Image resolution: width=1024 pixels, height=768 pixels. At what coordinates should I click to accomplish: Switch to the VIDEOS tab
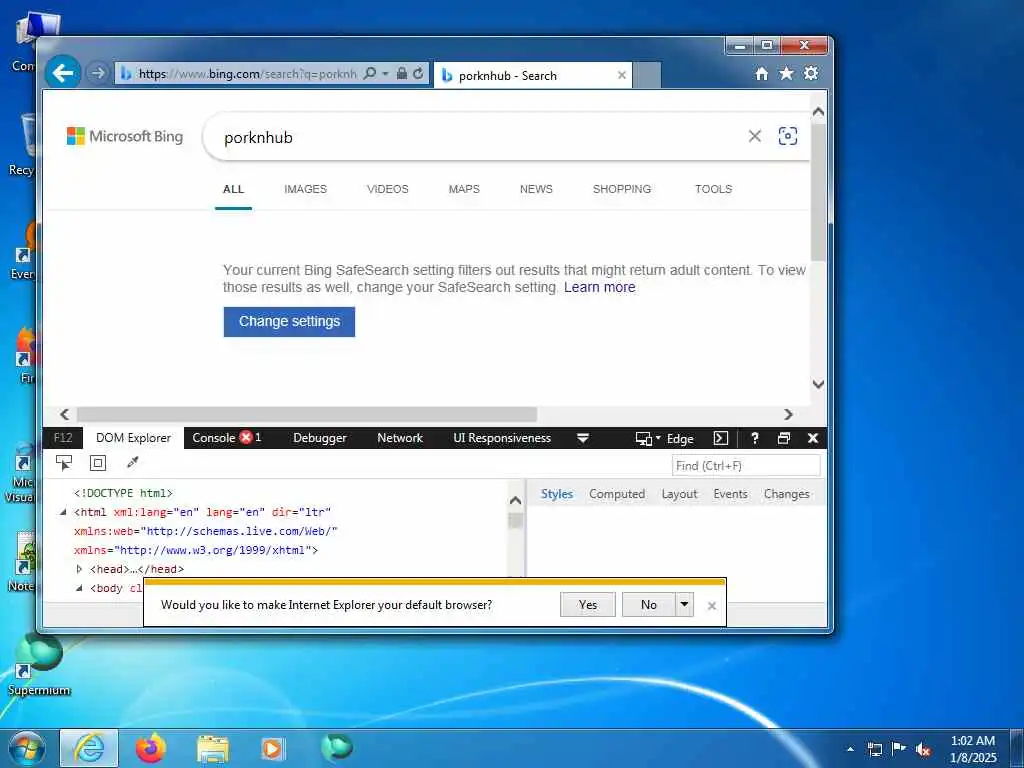[x=388, y=189]
